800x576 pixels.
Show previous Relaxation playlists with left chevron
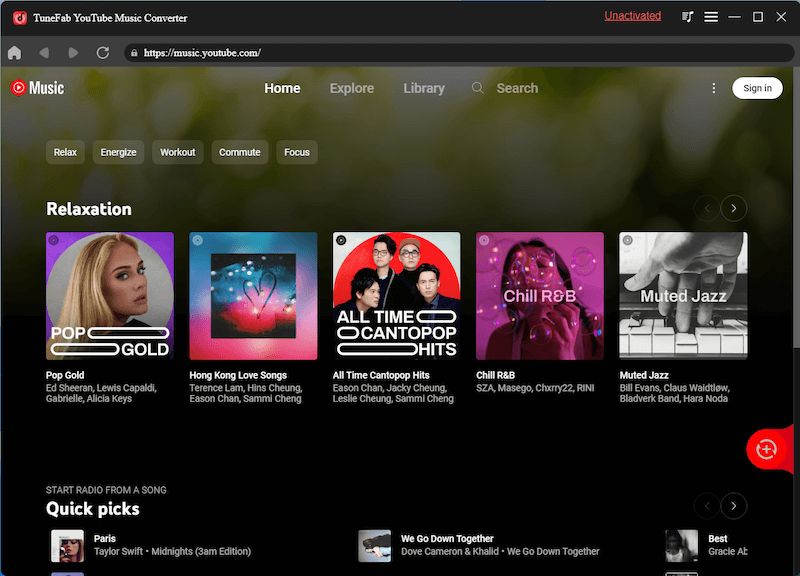707,208
